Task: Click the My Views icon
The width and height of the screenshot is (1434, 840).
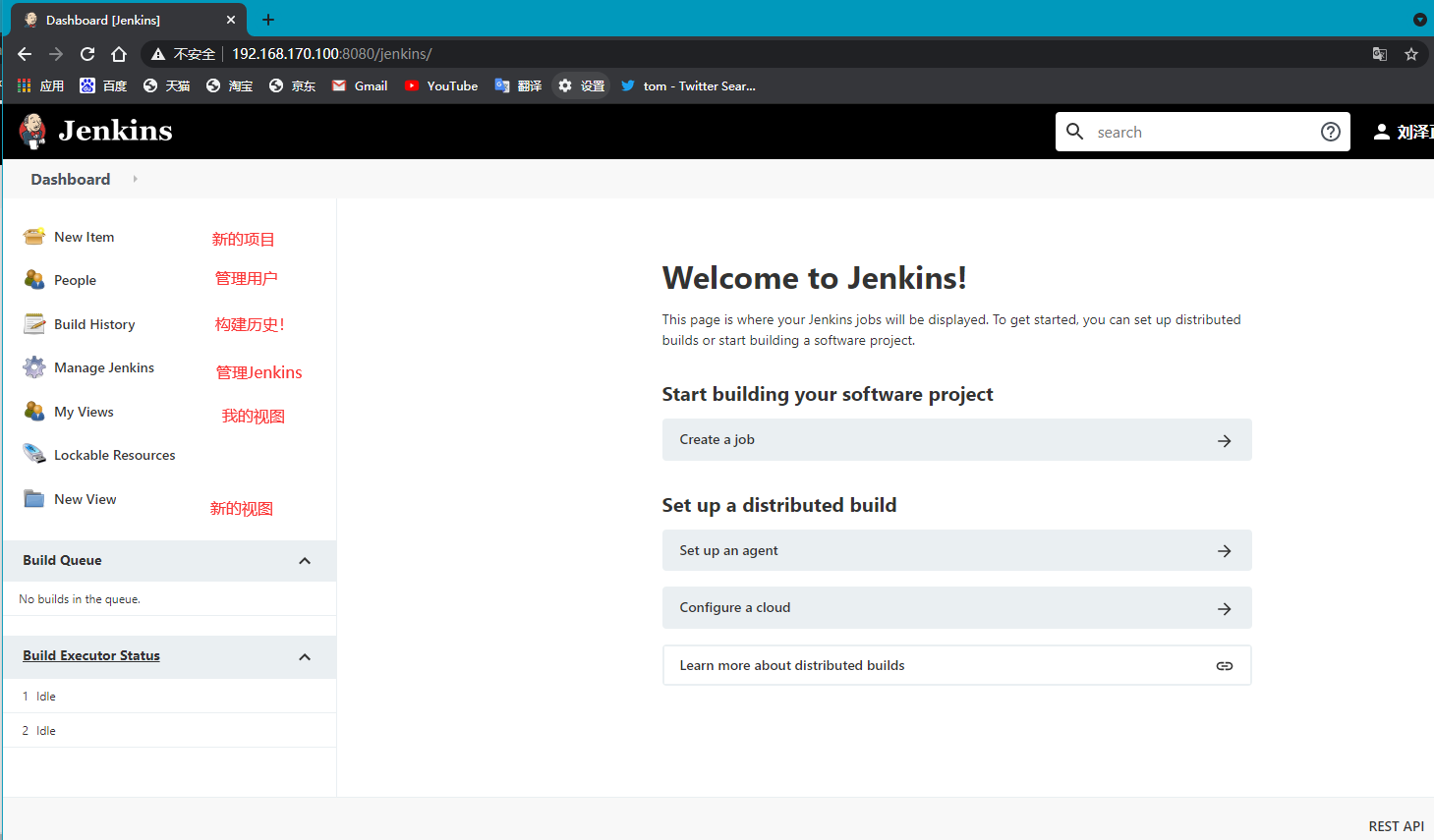Action: [x=33, y=411]
